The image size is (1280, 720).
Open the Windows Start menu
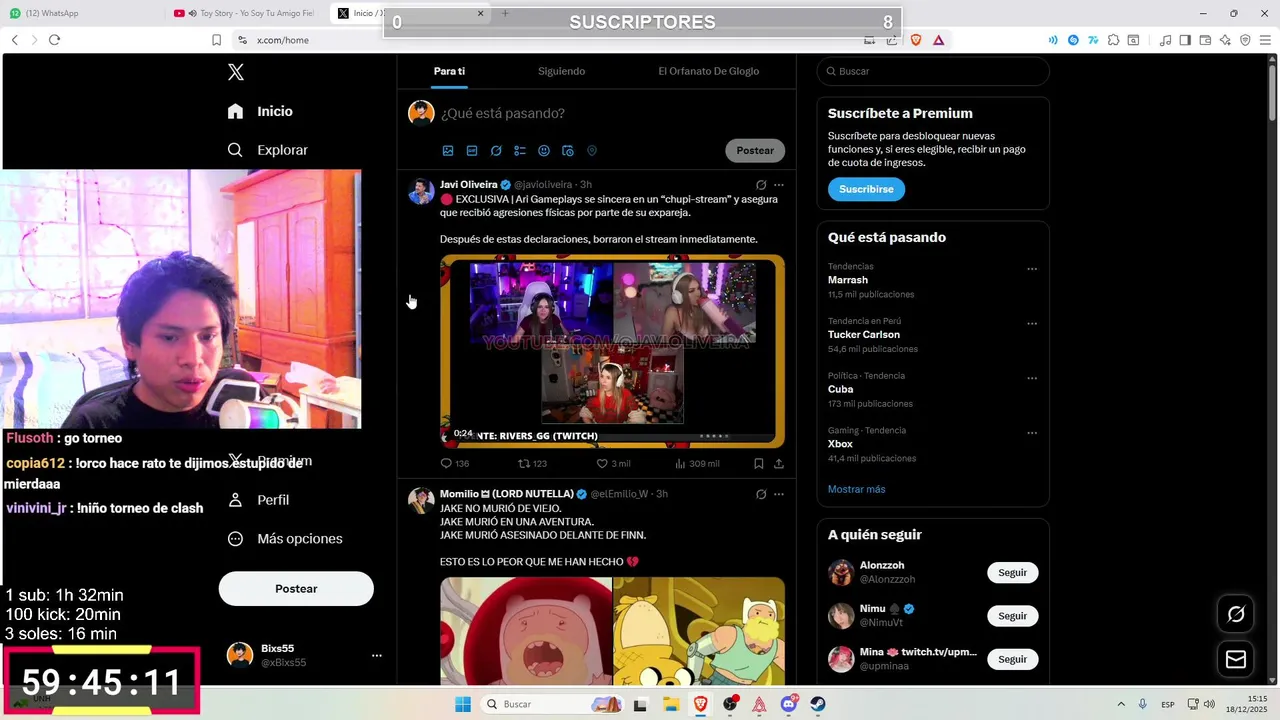point(463,704)
